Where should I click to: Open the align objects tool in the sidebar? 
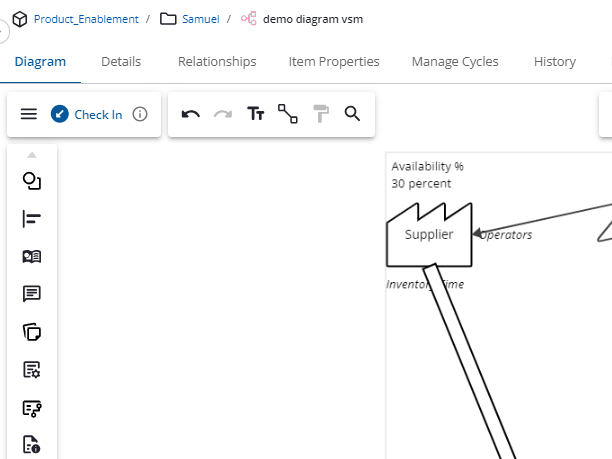32,219
